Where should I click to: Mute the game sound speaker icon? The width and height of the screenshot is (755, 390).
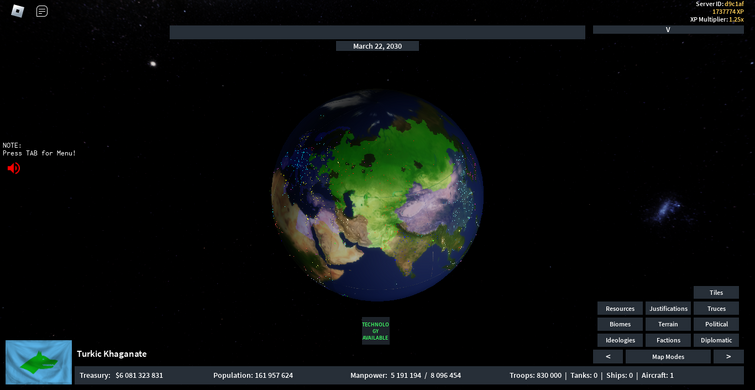(13, 168)
